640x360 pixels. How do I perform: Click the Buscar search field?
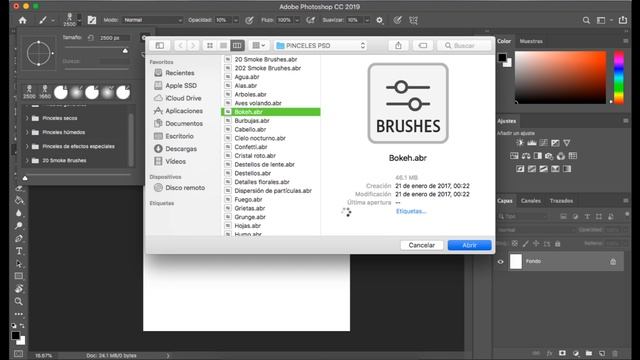(x=464, y=45)
